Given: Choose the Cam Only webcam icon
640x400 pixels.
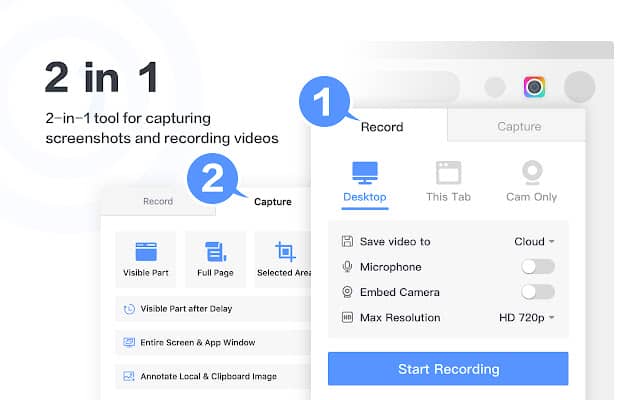Looking at the screenshot, I should tap(532, 174).
